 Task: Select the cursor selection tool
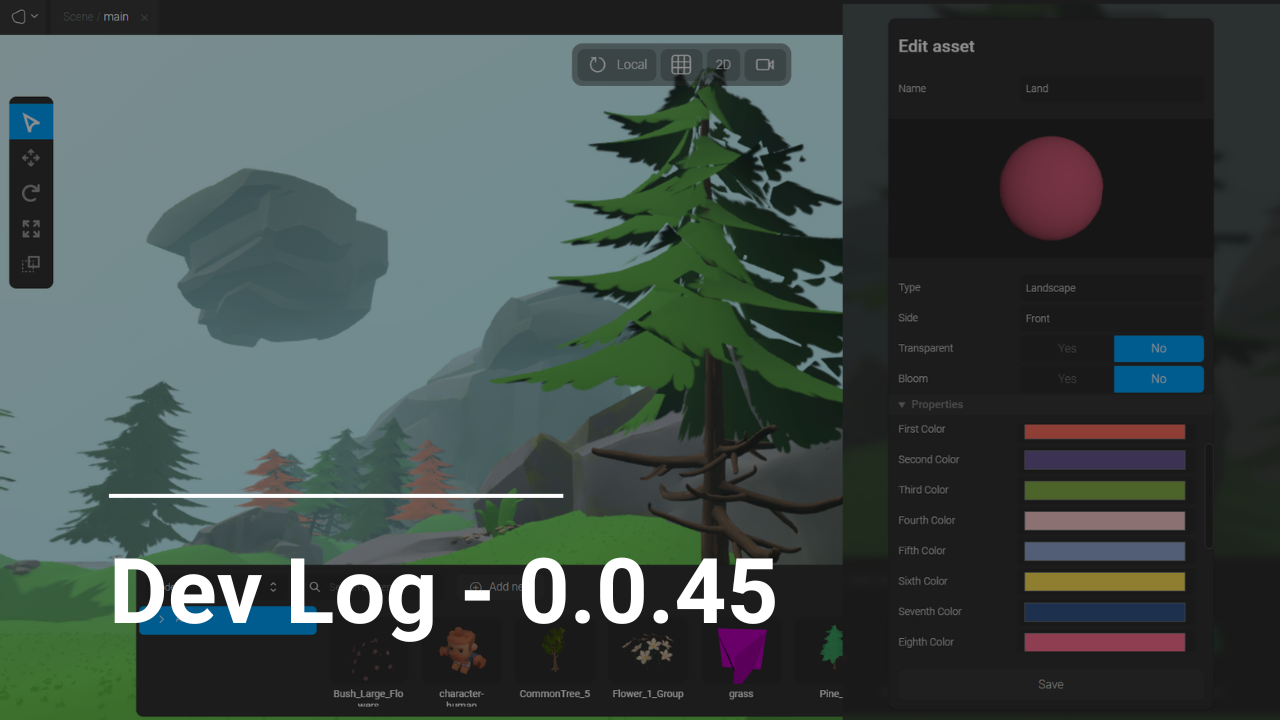click(31, 122)
